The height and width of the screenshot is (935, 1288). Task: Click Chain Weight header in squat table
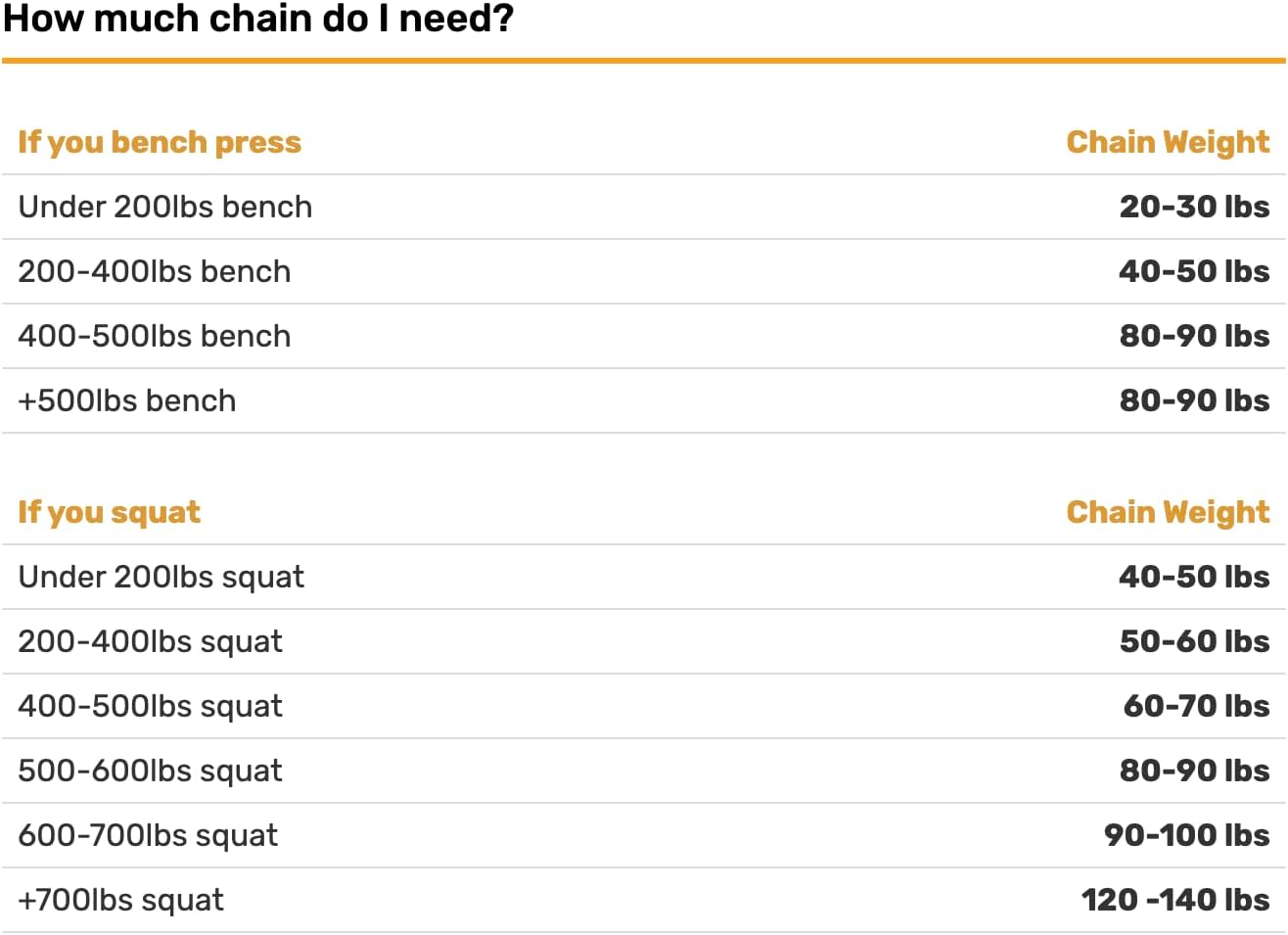click(1168, 512)
